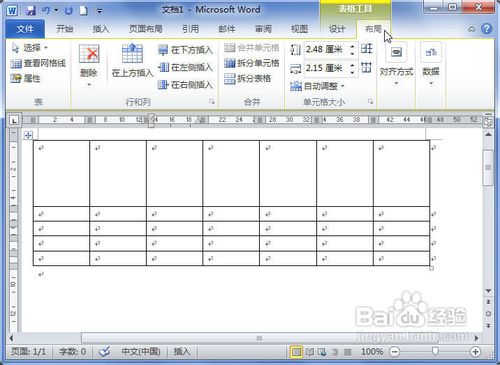Click 在上方插入 insert row above
This screenshot has width=500, height=365.
tap(132, 60)
